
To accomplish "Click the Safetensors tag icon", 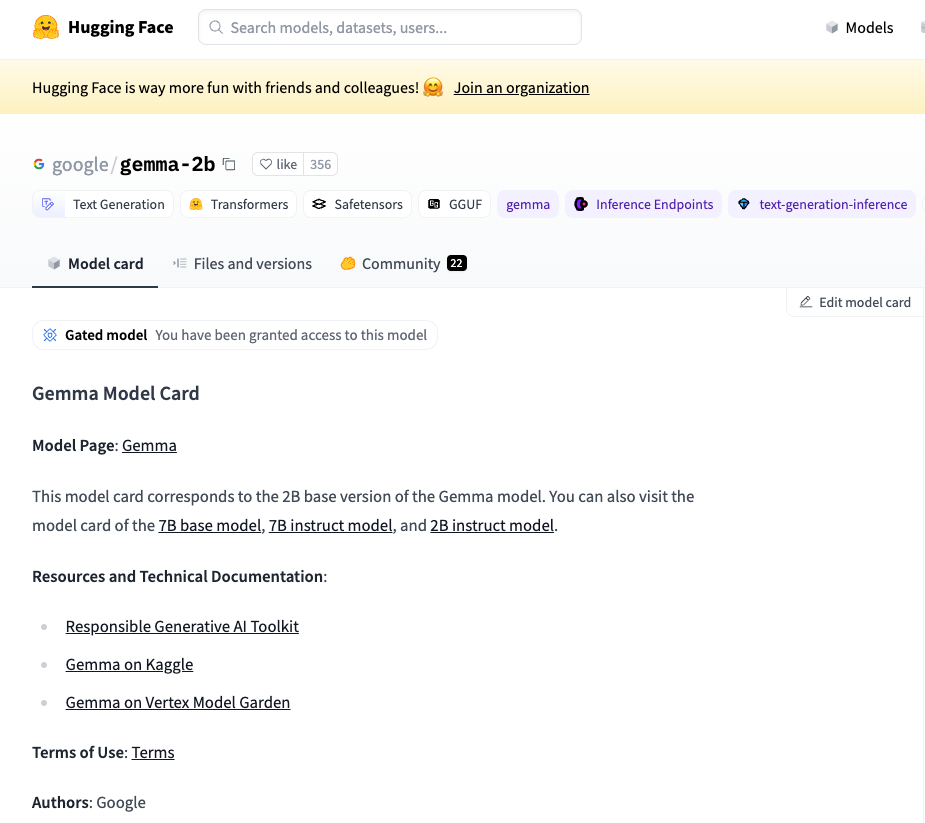I will click(319, 204).
